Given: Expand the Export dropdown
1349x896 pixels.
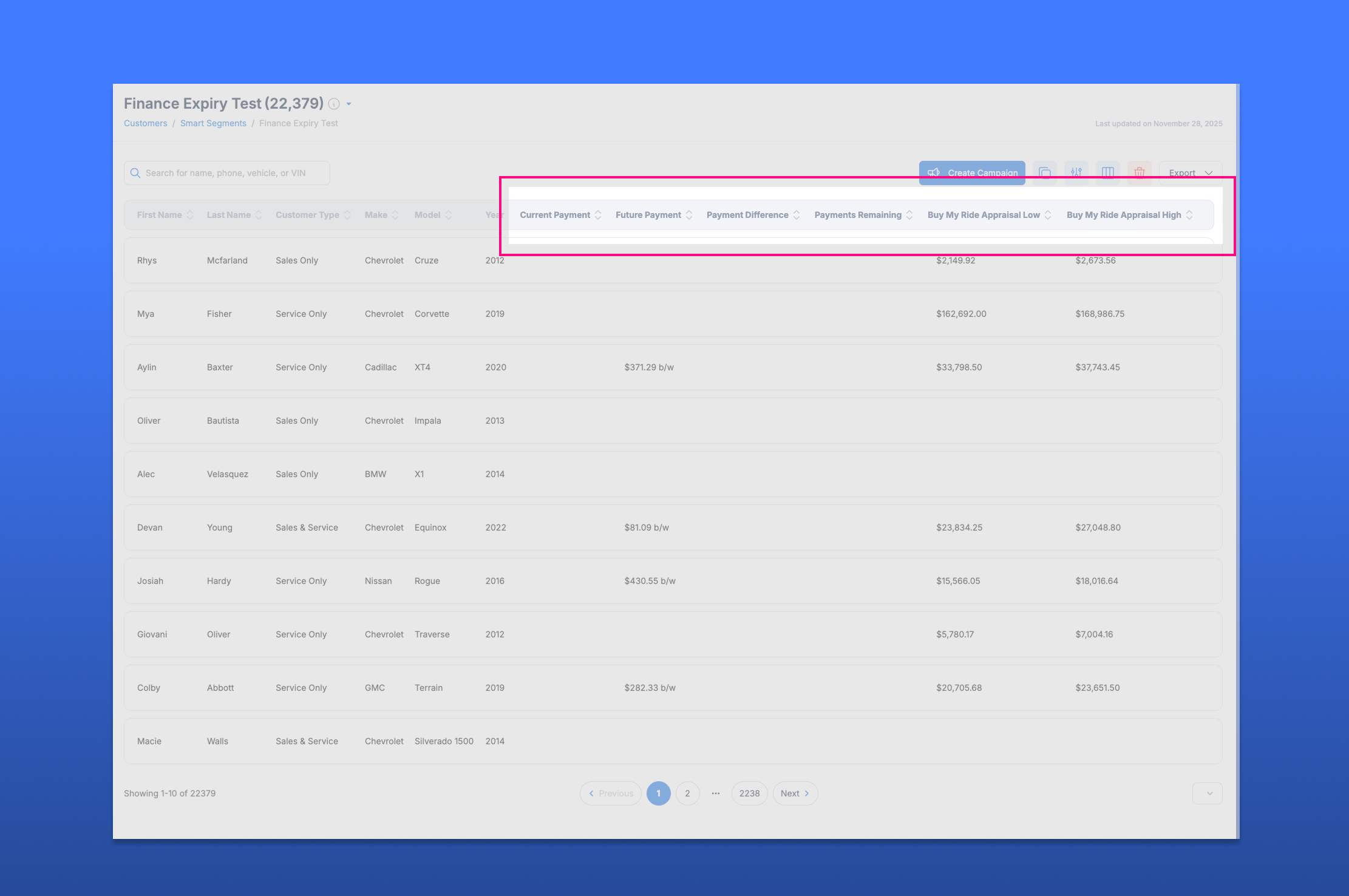Looking at the screenshot, I should (1191, 172).
